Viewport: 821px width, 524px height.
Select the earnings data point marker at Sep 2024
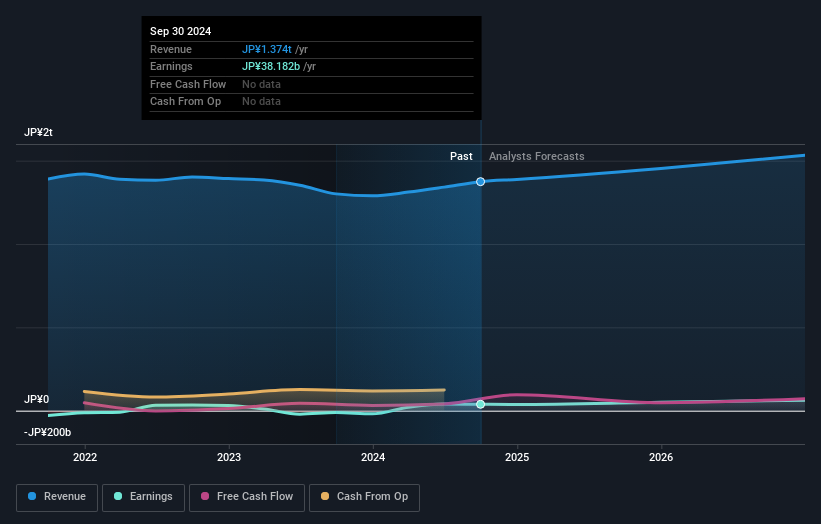(x=480, y=404)
